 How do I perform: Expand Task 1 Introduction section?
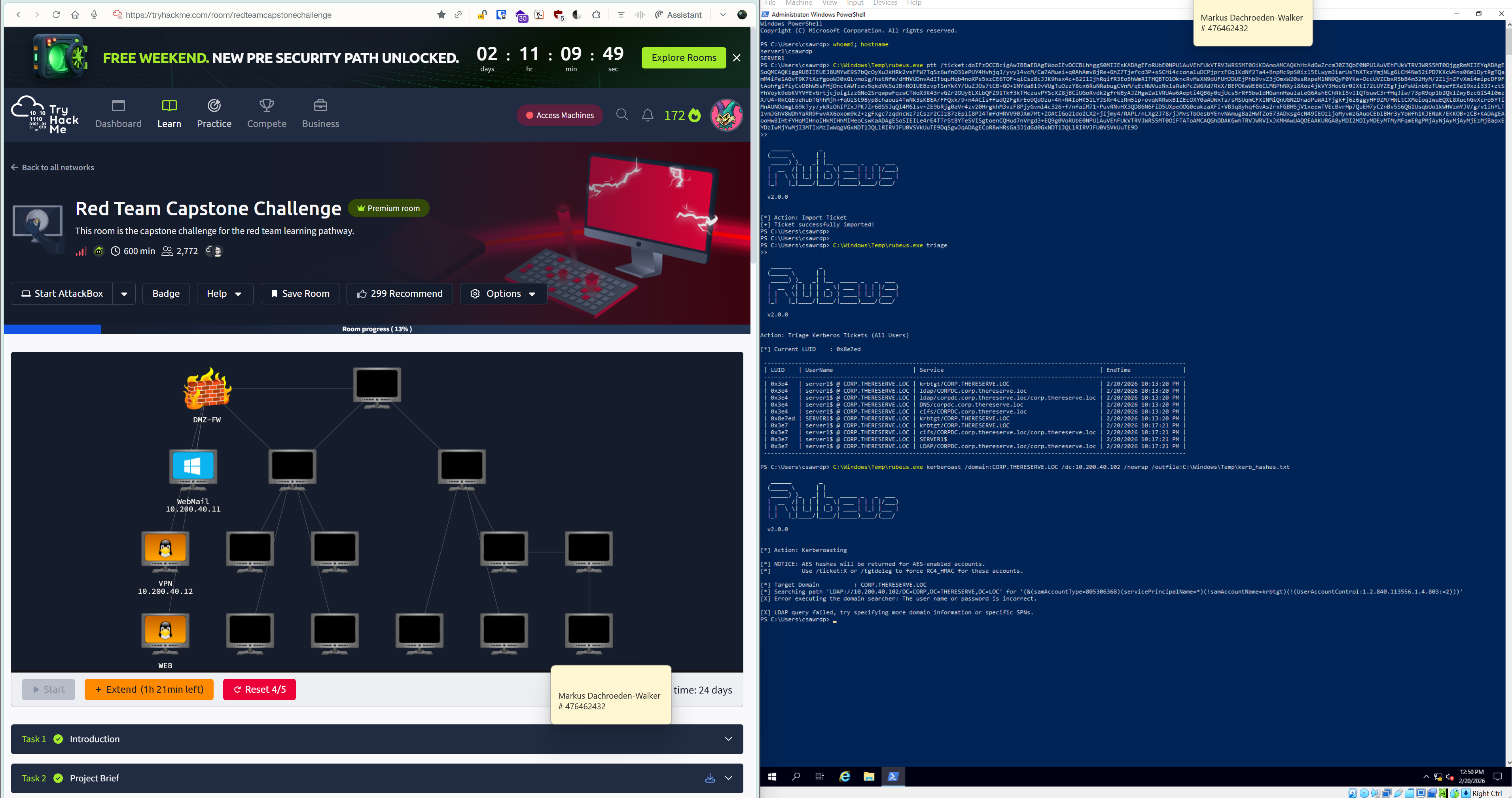pos(728,739)
